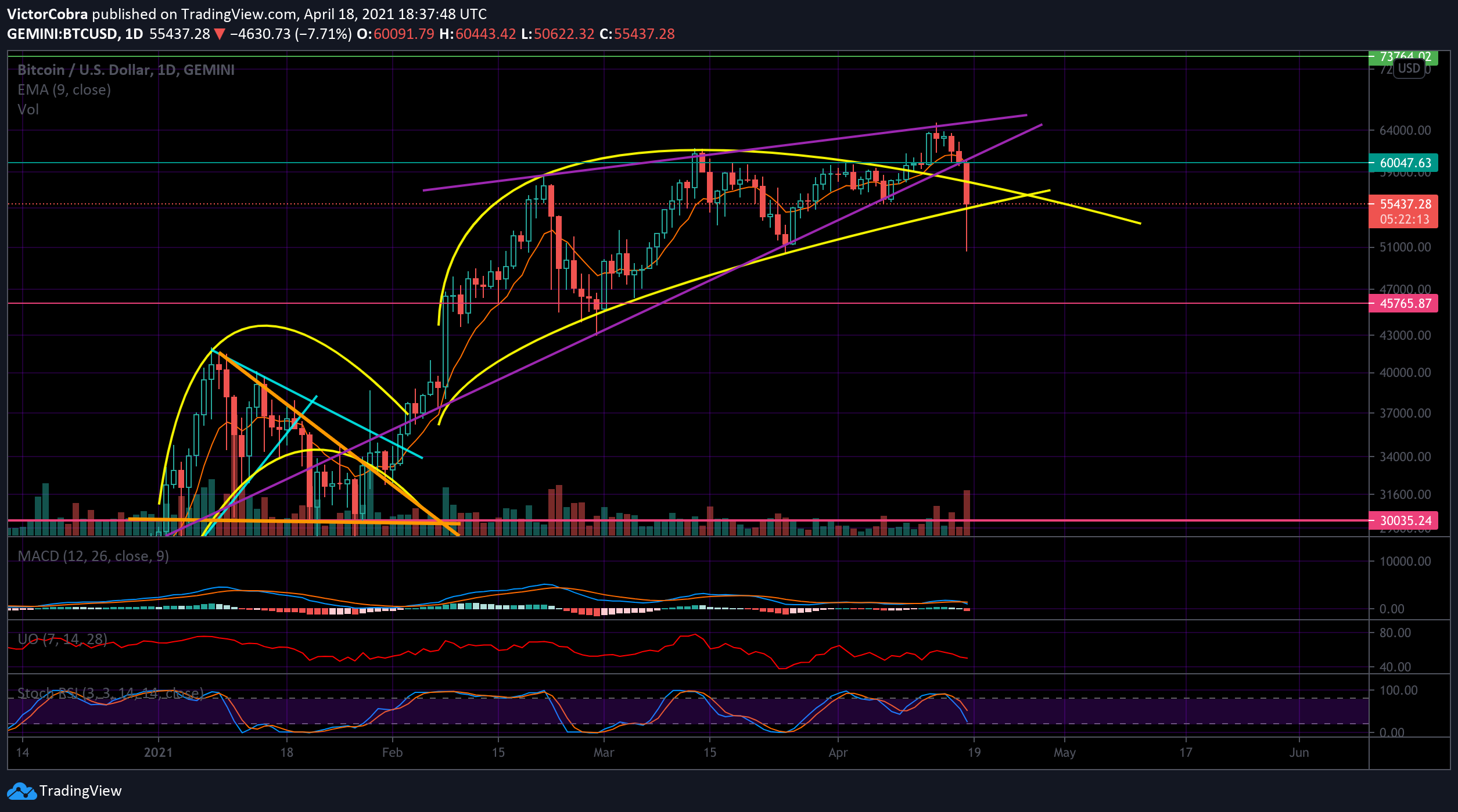Click the L:50622.32 low value
The width and height of the screenshot is (1458, 812).
(x=558, y=34)
